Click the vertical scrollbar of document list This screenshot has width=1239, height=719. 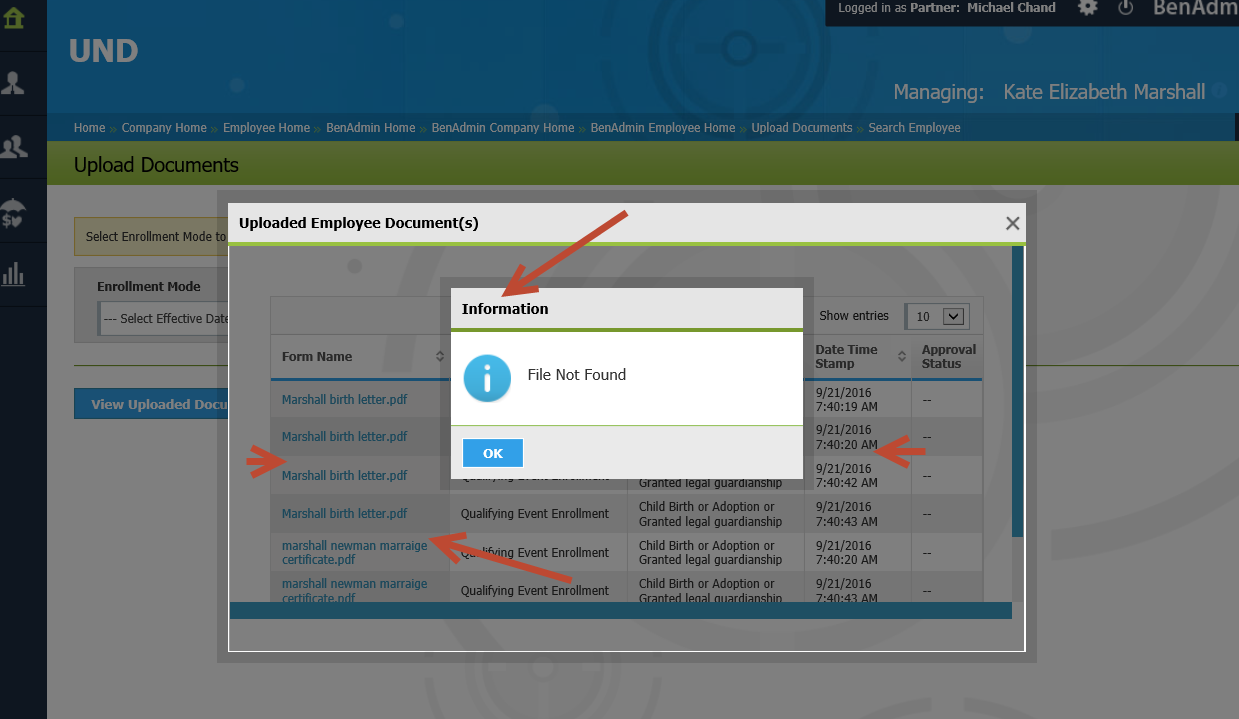(x=1017, y=391)
